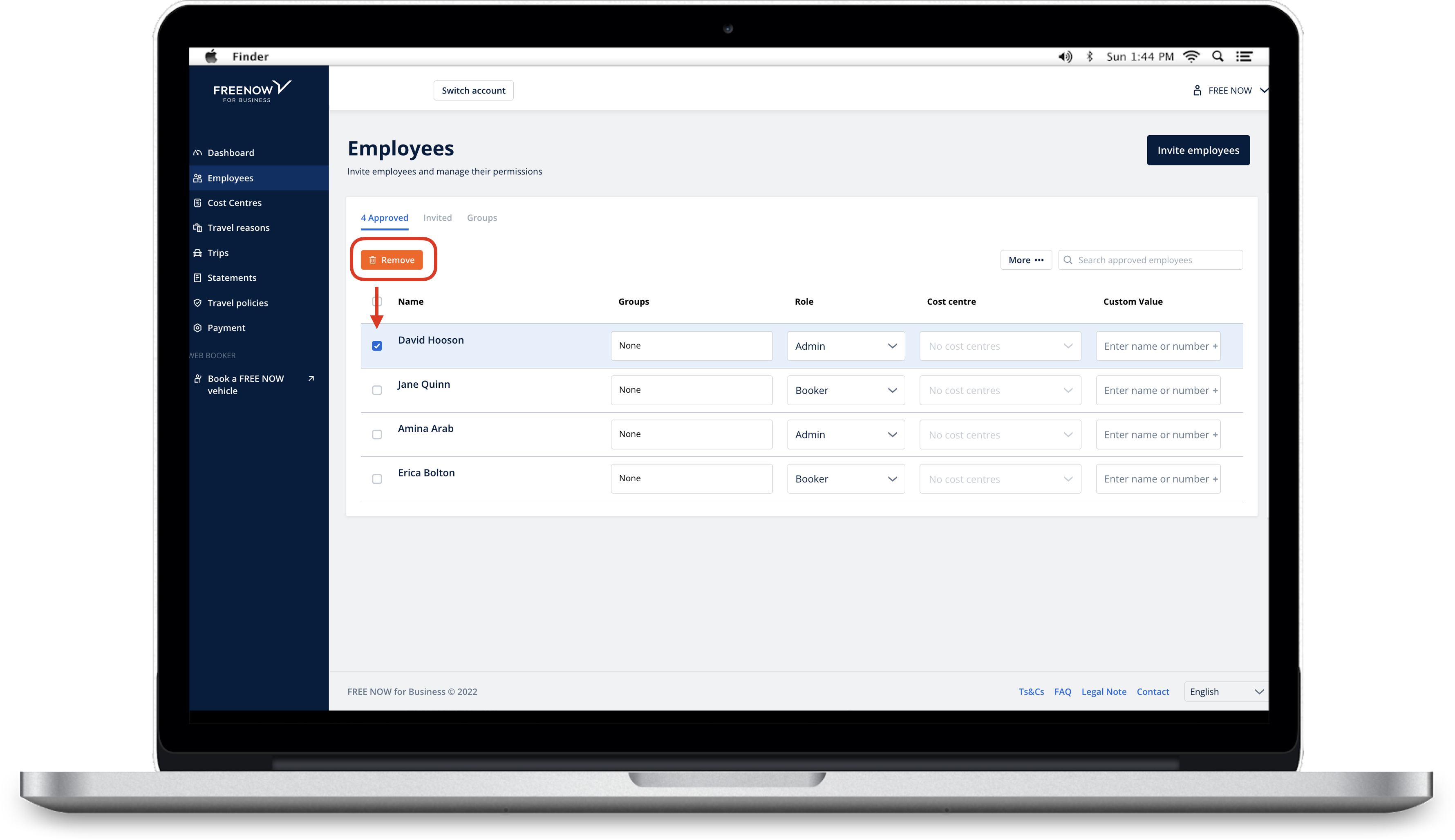Check Amina Arab's checkbox
1455x840 pixels.
pos(377,435)
